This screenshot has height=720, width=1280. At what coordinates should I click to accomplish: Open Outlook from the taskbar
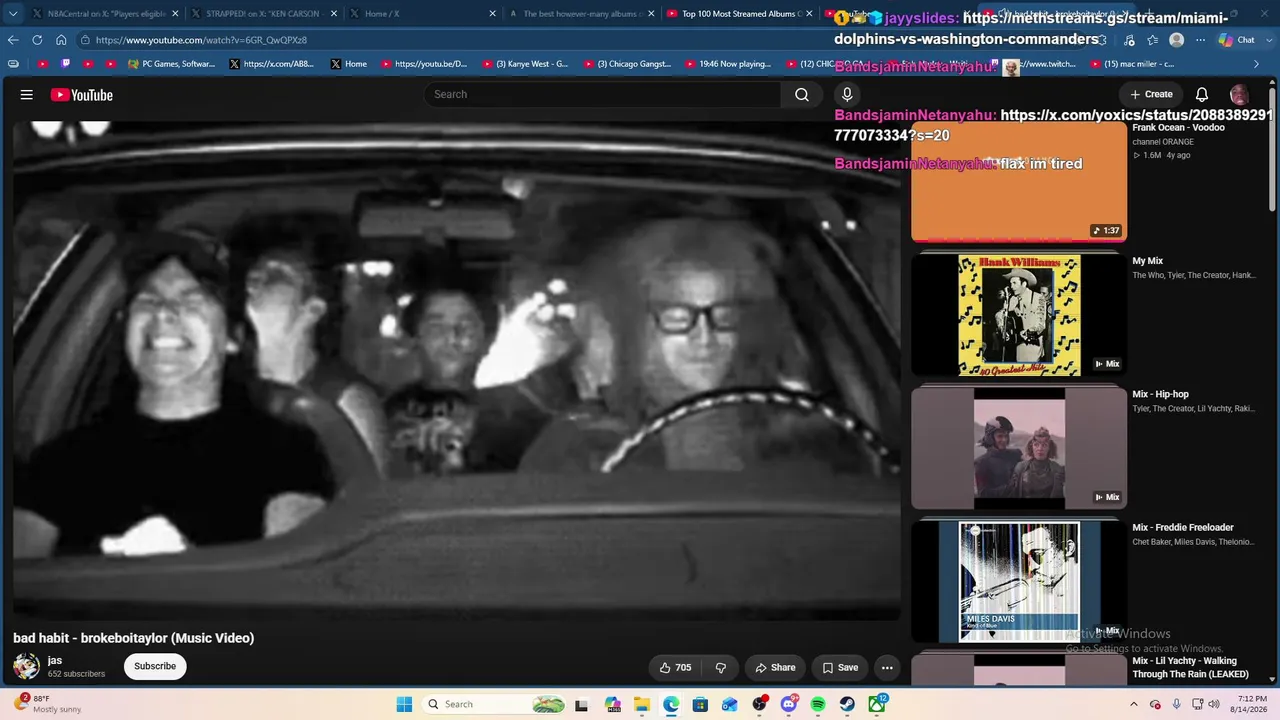pos(730,704)
